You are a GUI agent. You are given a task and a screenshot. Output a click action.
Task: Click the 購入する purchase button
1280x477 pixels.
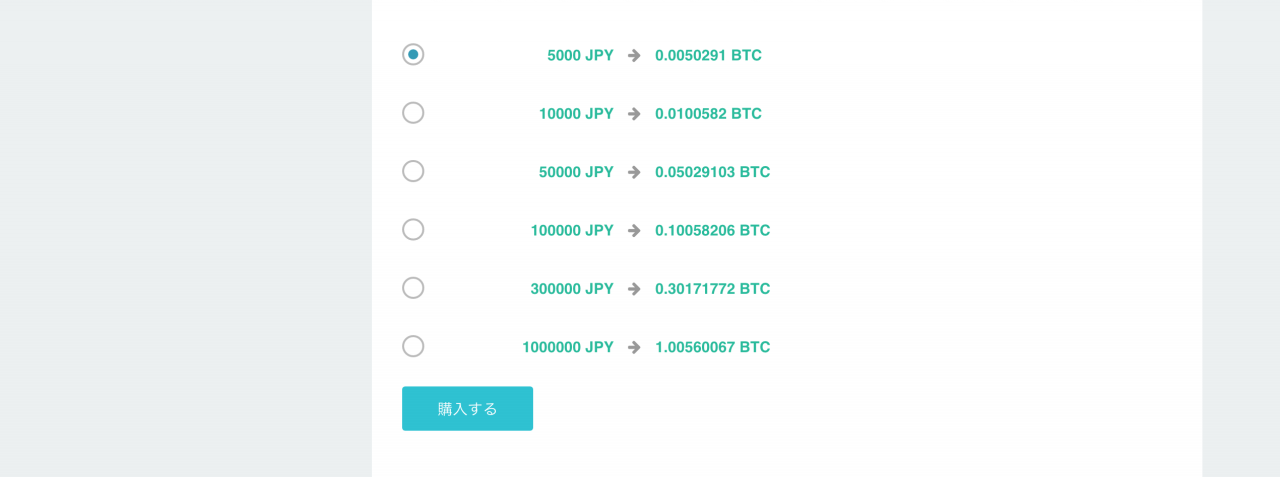point(467,409)
